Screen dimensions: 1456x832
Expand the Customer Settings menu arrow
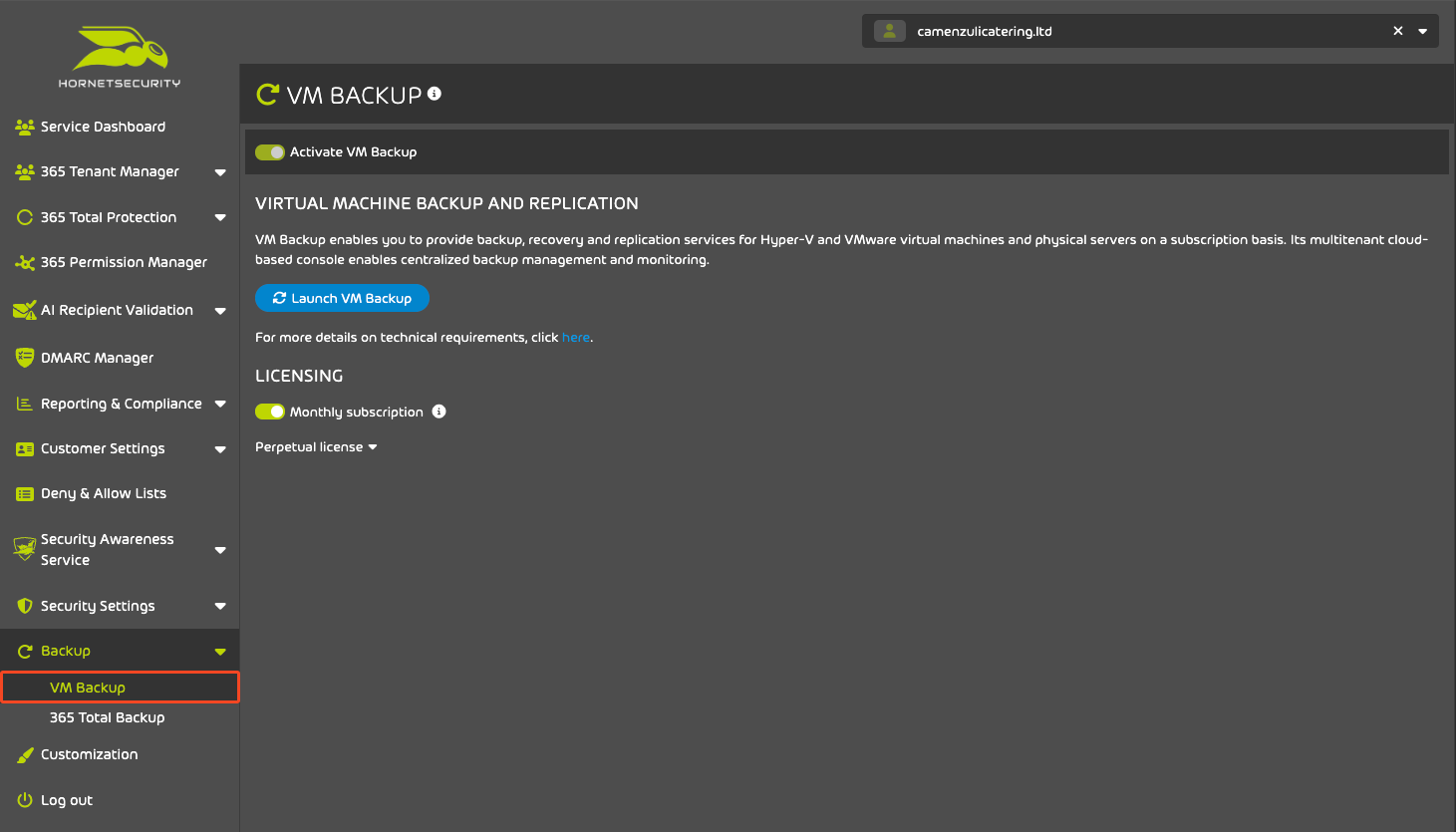(x=220, y=449)
